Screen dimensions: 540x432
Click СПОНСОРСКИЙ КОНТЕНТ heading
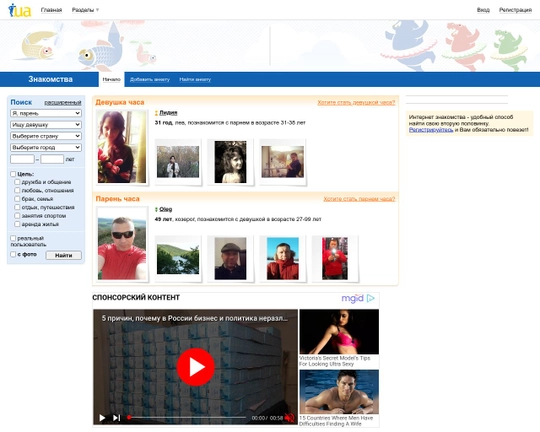pyautogui.click(x=136, y=298)
